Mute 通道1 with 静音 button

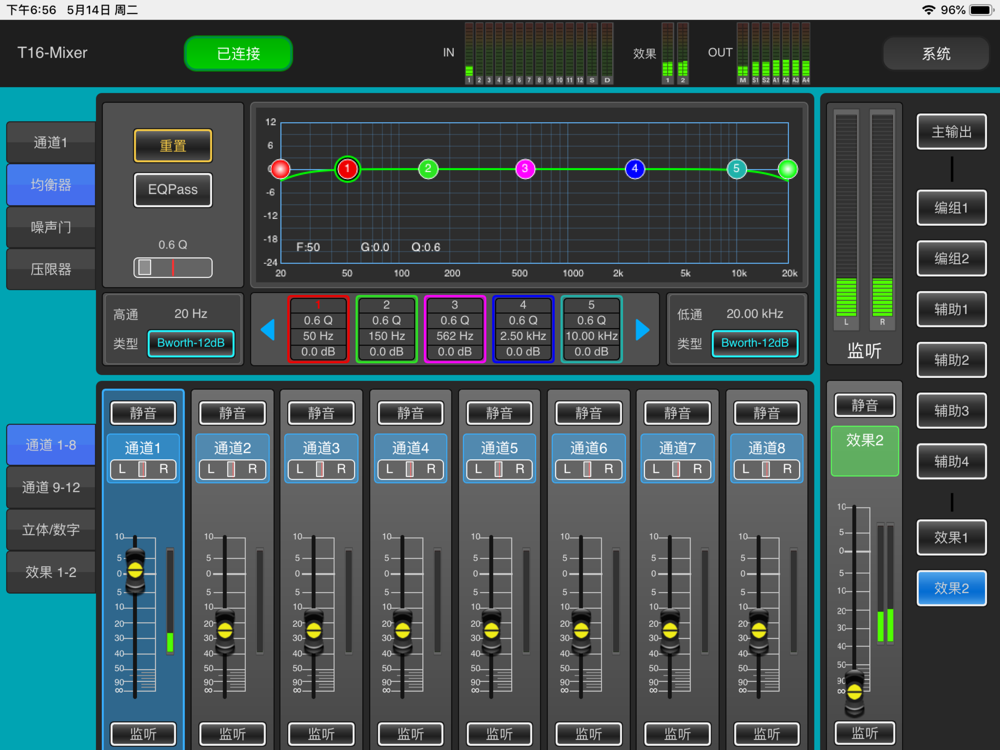click(143, 413)
